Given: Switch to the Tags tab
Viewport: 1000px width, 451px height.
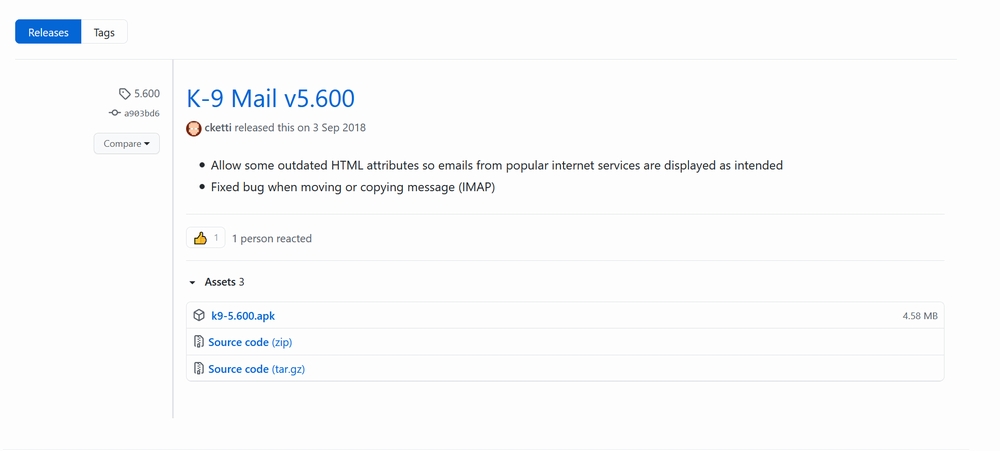Looking at the screenshot, I should coord(104,32).
